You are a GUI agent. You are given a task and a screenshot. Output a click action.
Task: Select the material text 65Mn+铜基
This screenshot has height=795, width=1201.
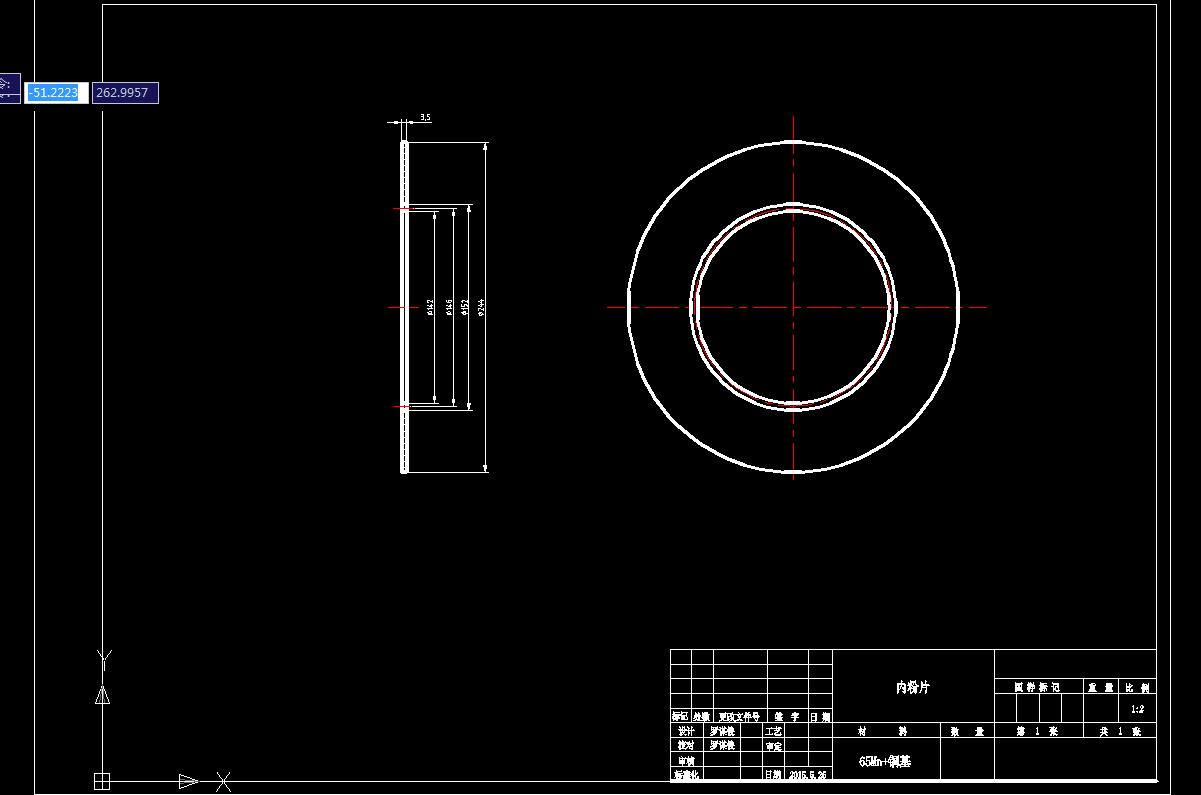pos(885,761)
